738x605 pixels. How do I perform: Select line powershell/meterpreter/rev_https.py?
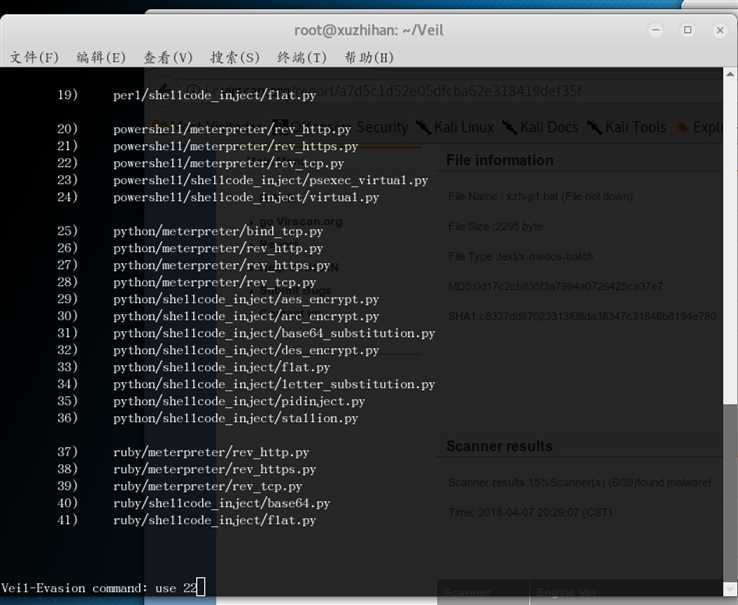tap(235, 146)
